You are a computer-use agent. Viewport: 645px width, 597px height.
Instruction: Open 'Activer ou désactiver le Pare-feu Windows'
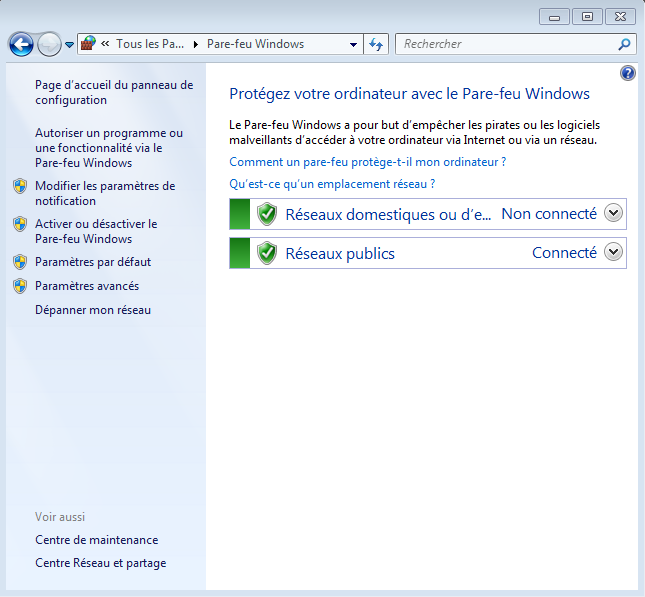tap(96, 231)
